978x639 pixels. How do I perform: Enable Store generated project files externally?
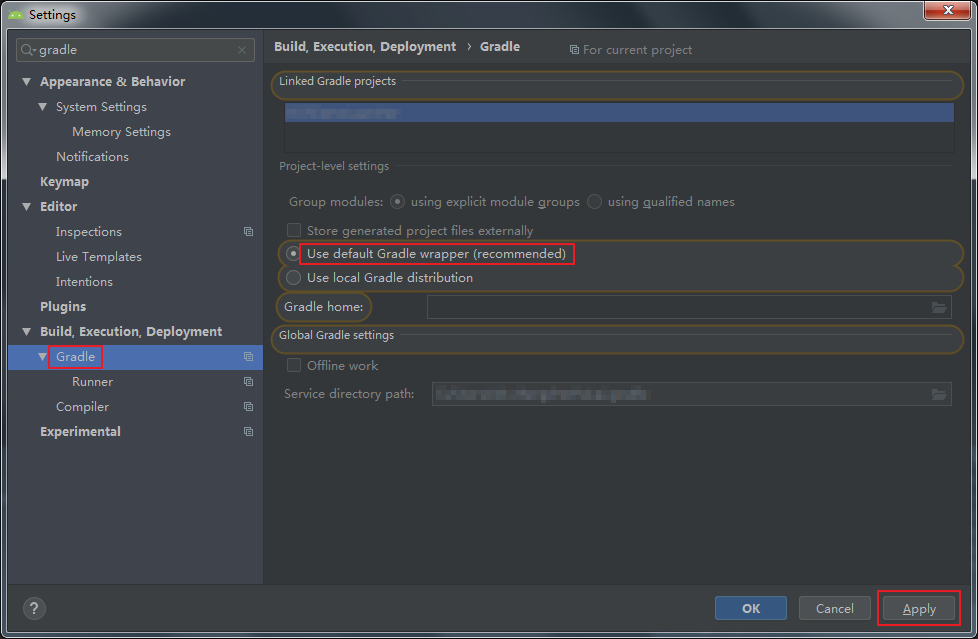(x=294, y=230)
